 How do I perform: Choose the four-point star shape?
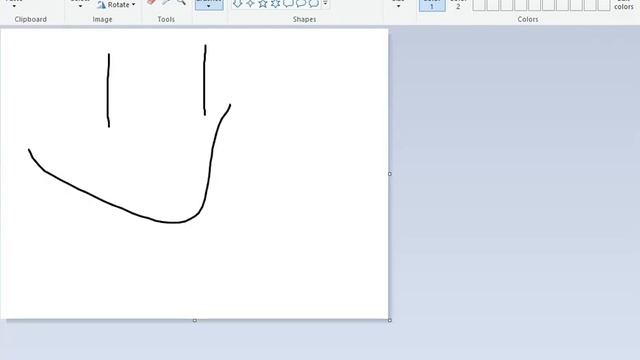pos(250,3)
